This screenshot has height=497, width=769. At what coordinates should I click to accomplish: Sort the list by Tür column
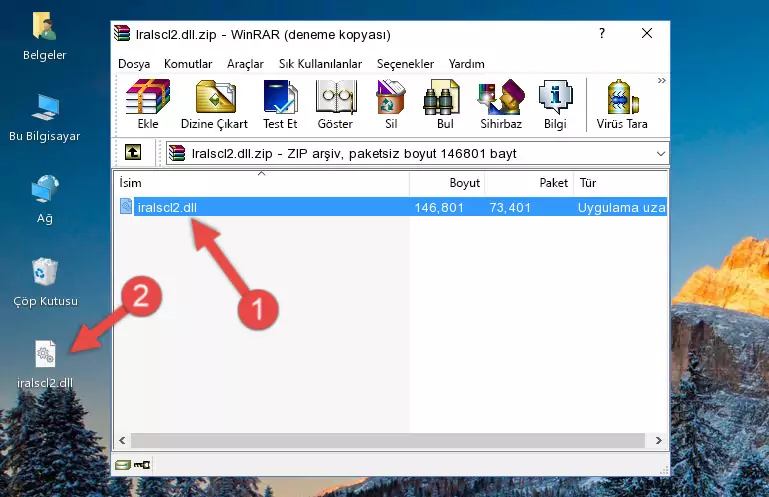(x=620, y=183)
